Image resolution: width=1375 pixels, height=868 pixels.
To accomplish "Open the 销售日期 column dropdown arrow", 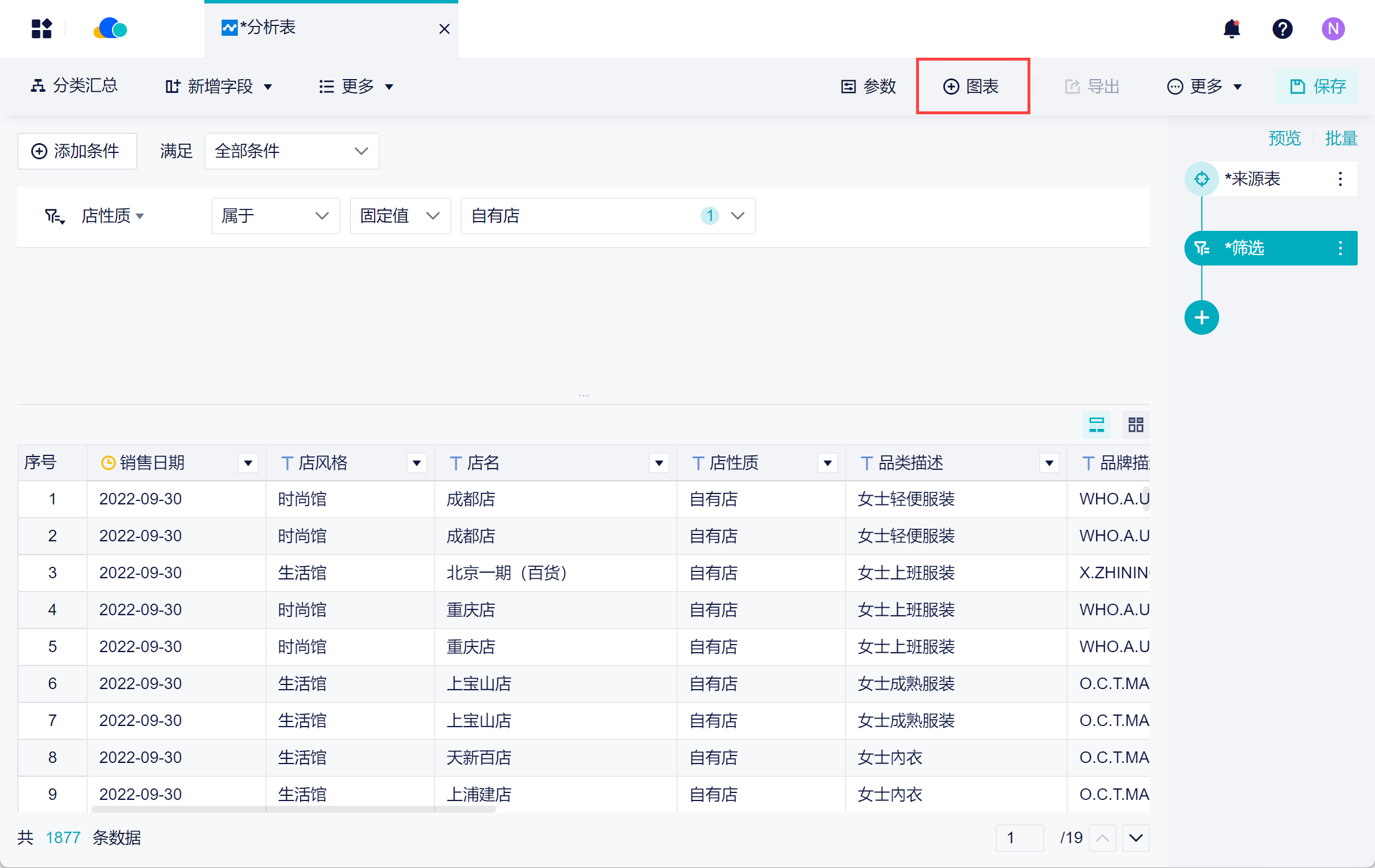I will coord(248,463).
